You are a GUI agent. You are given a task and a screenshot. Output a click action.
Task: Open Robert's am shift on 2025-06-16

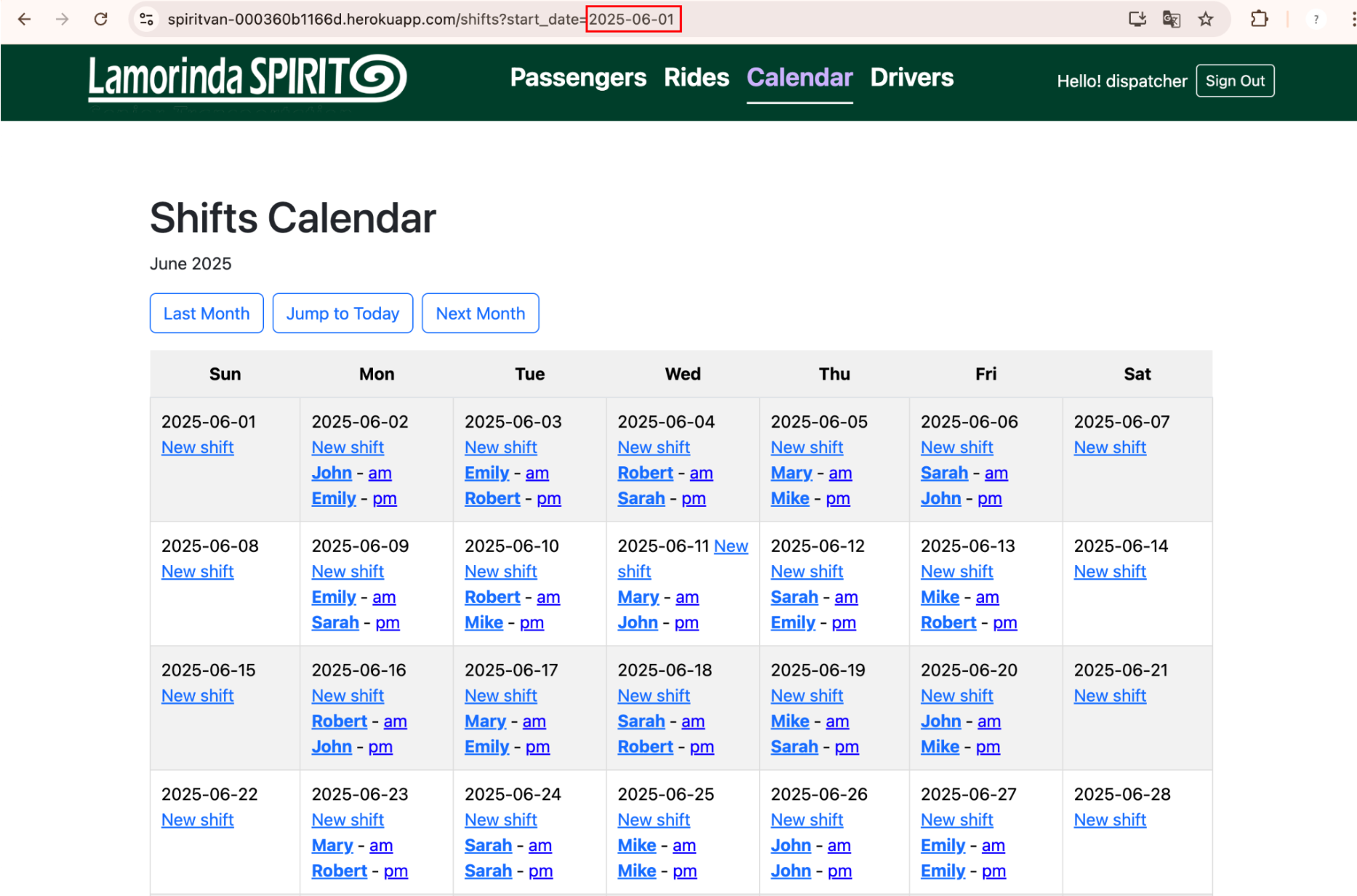(395, 721)
